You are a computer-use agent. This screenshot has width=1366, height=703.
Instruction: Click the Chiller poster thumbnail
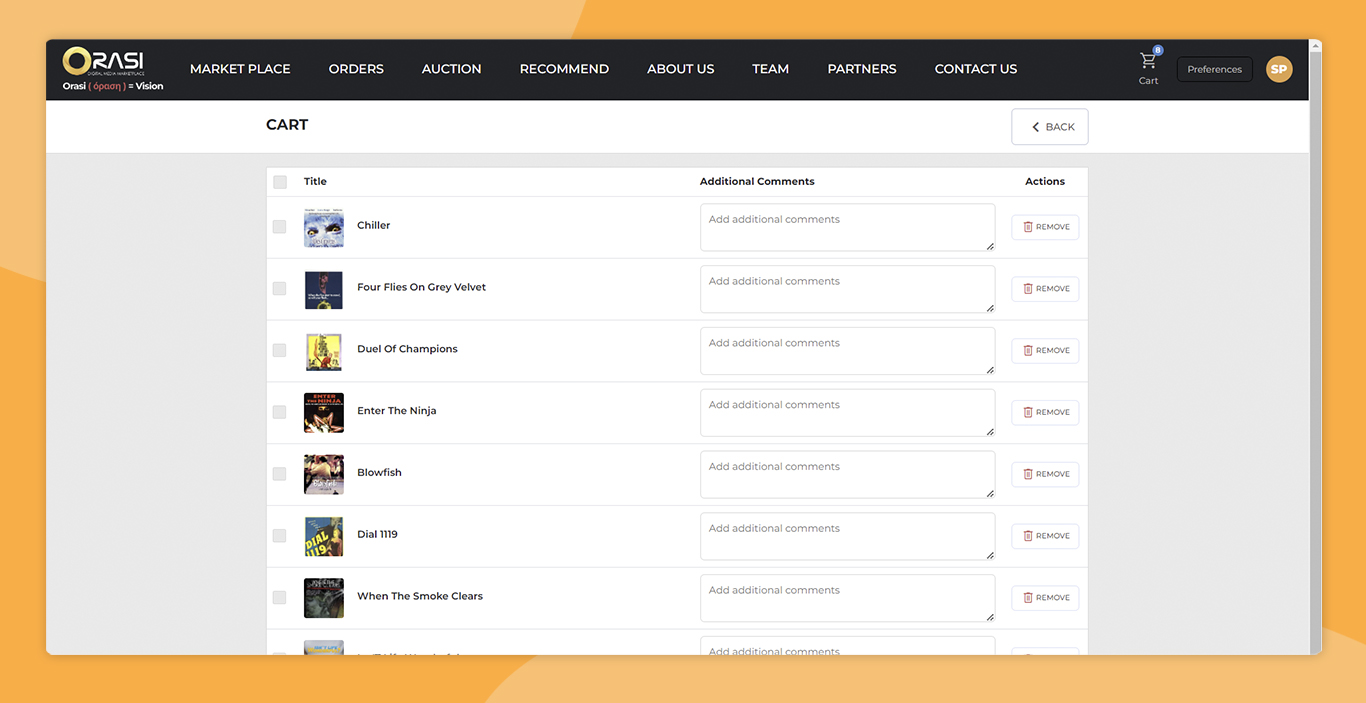[x=324, y=228]
